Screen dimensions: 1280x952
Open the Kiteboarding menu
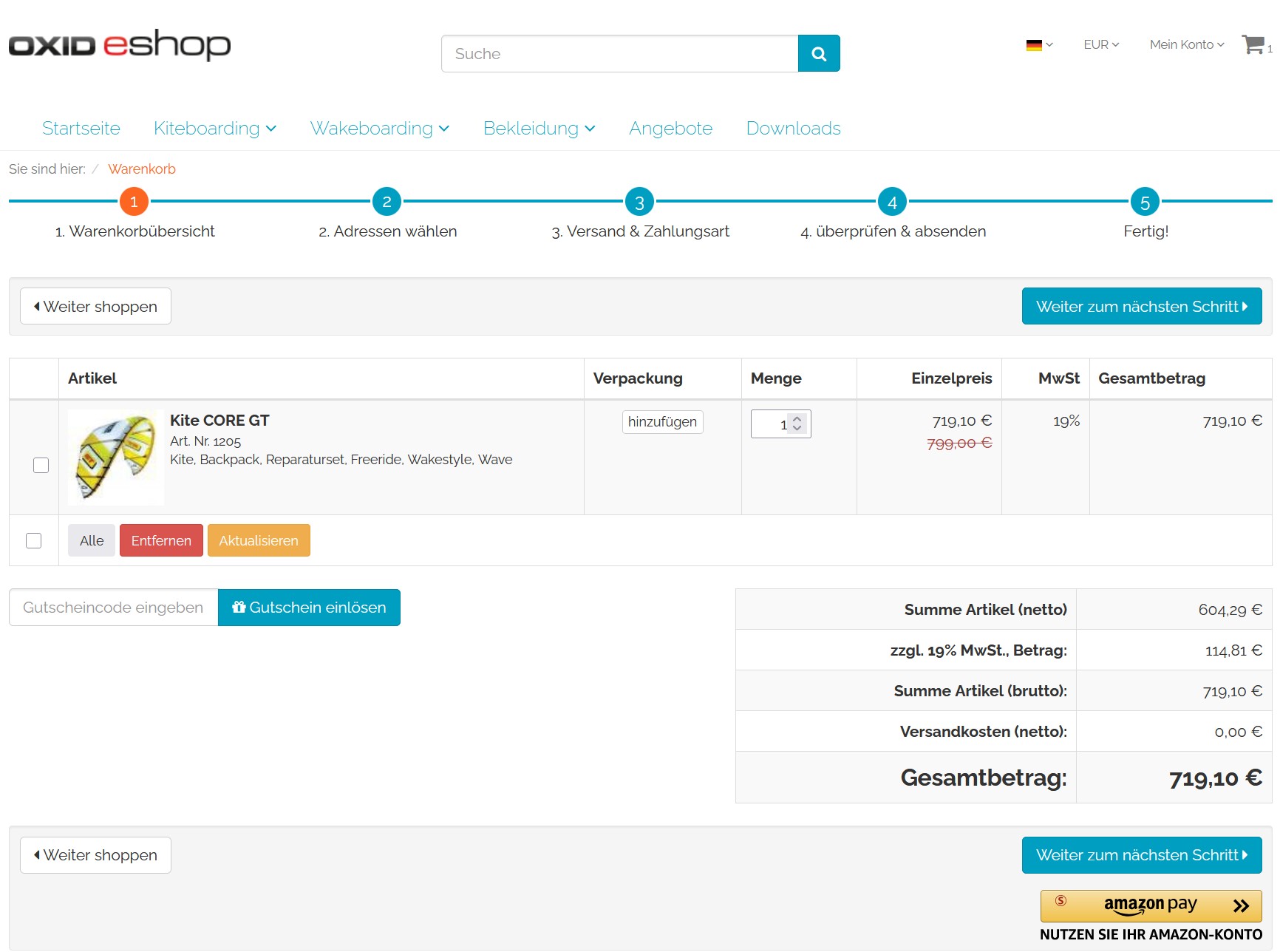tap(214, 129)
